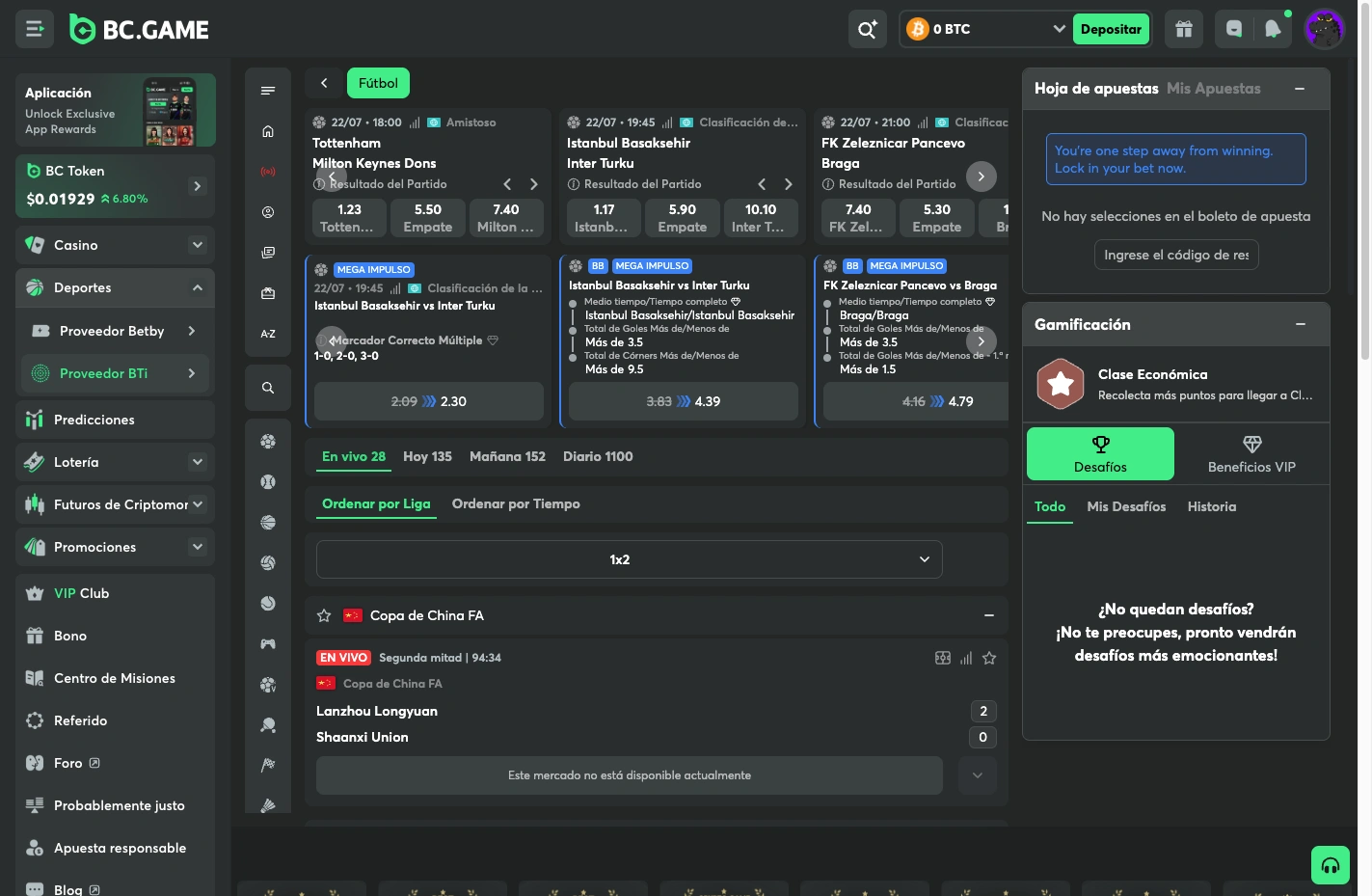1372x896 pixels.
Task: Bet on Tottenham at 1.23 odds
Action: (349, 218)
